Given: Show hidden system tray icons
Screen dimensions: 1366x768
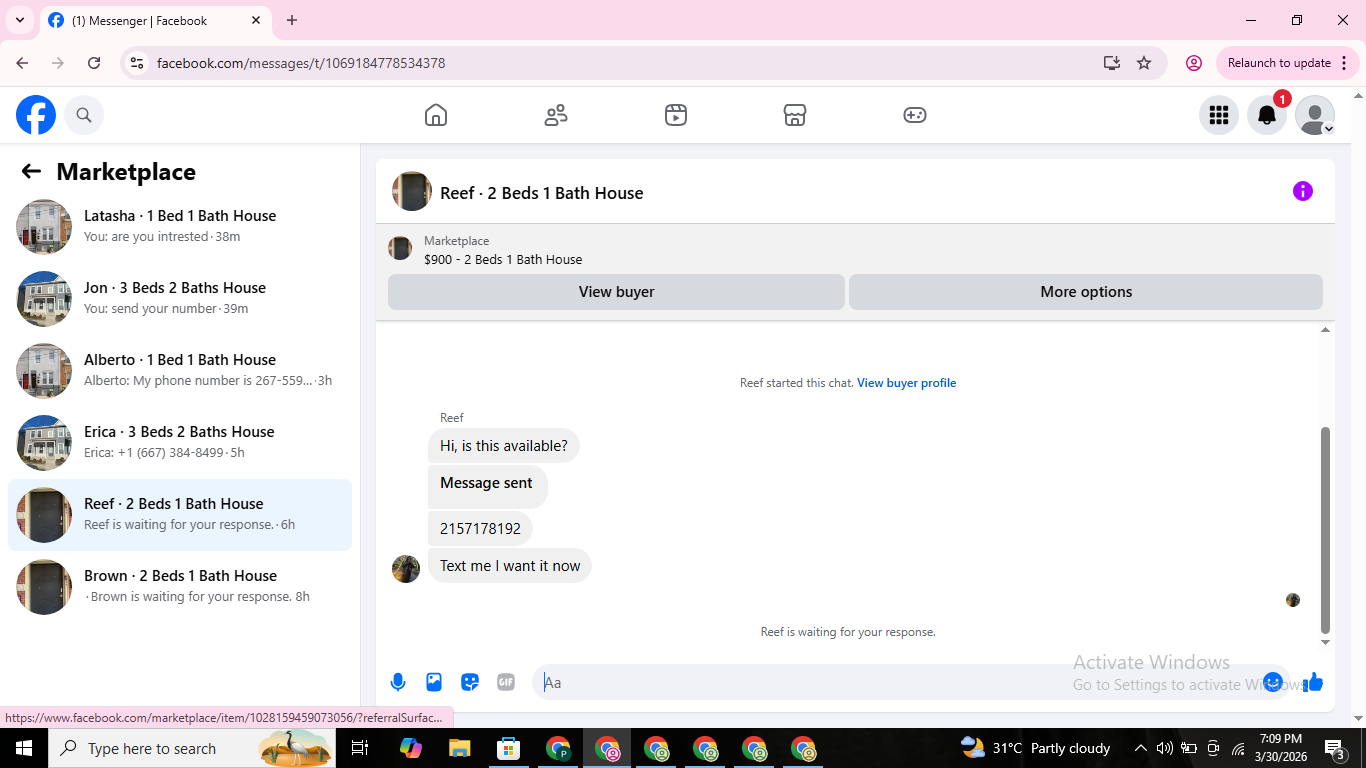Looking at the screenshot, I should 1140,748.
